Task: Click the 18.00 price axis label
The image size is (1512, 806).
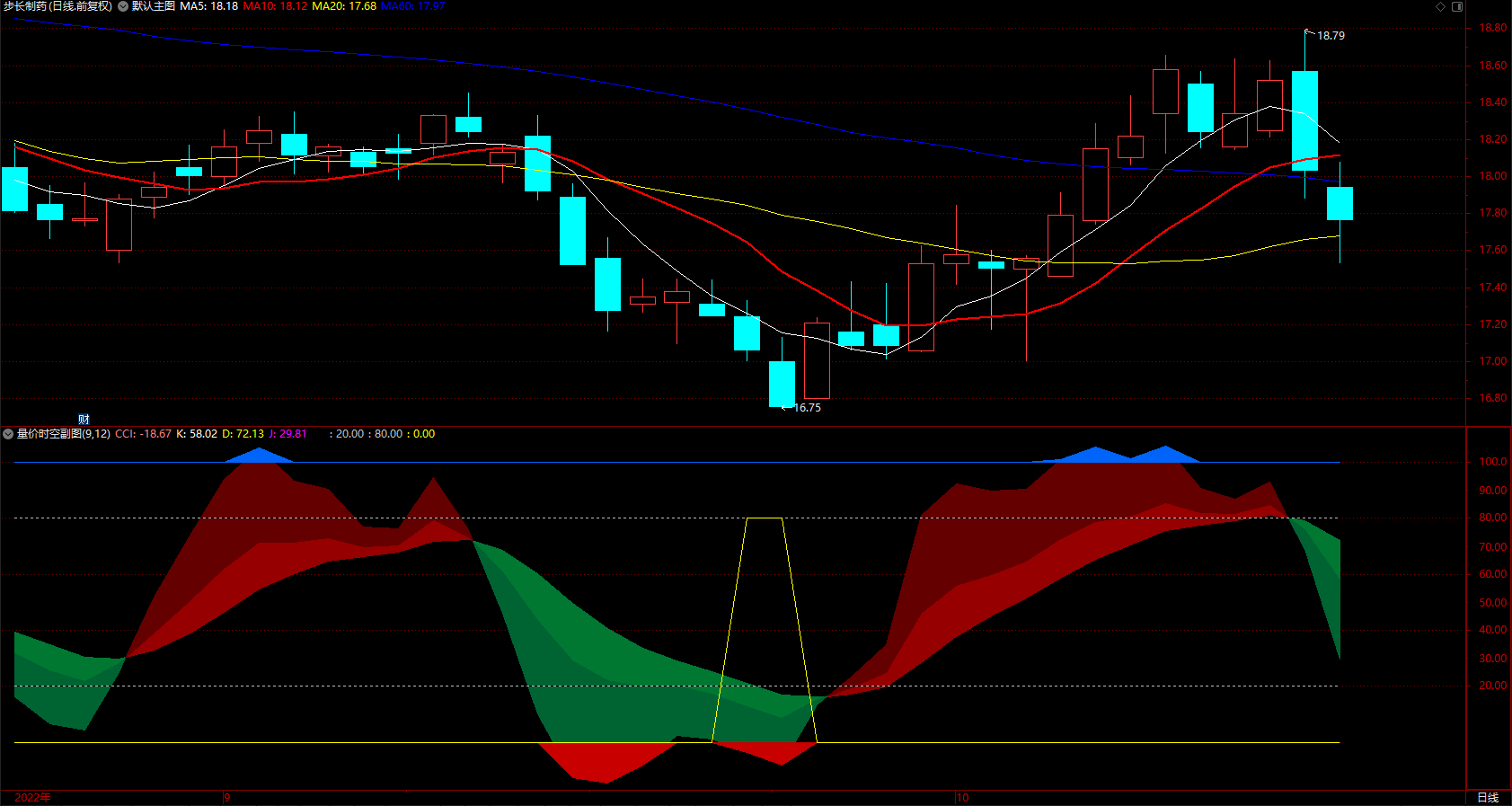Action: tap(1493, 176)
